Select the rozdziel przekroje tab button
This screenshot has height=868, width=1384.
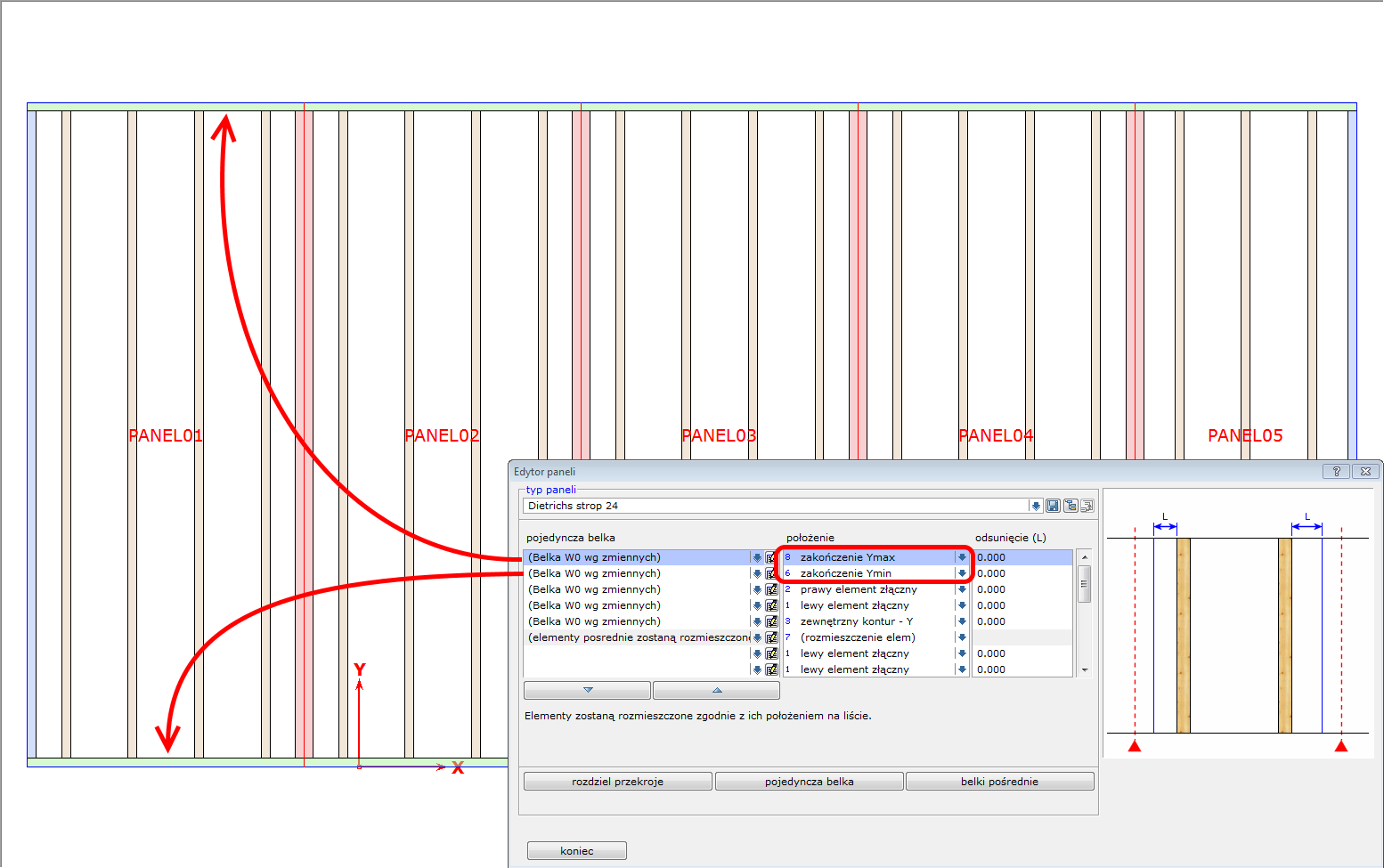pyautogui.click(x=617, y=782)
